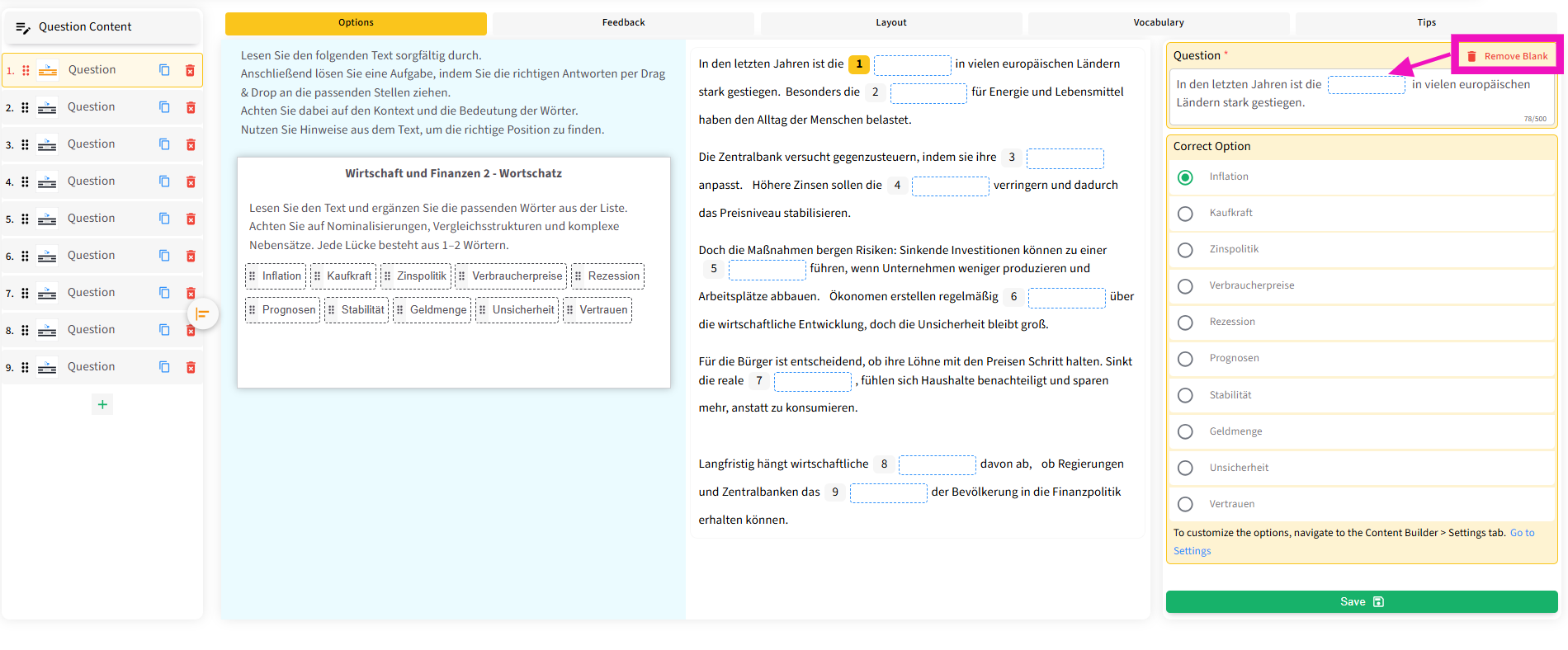Select Vertrauen radio option

1185,504
